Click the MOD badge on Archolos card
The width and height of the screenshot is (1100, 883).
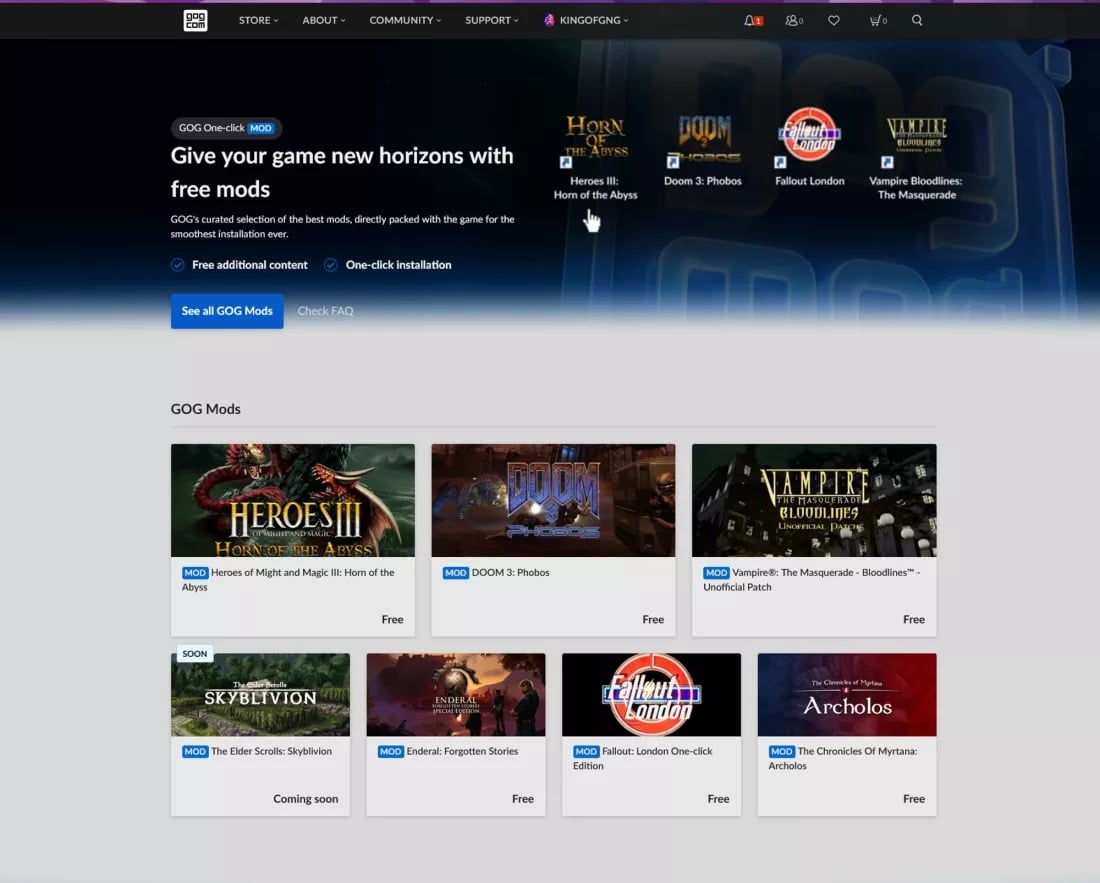pyautogui.click(x=782, y=752)
